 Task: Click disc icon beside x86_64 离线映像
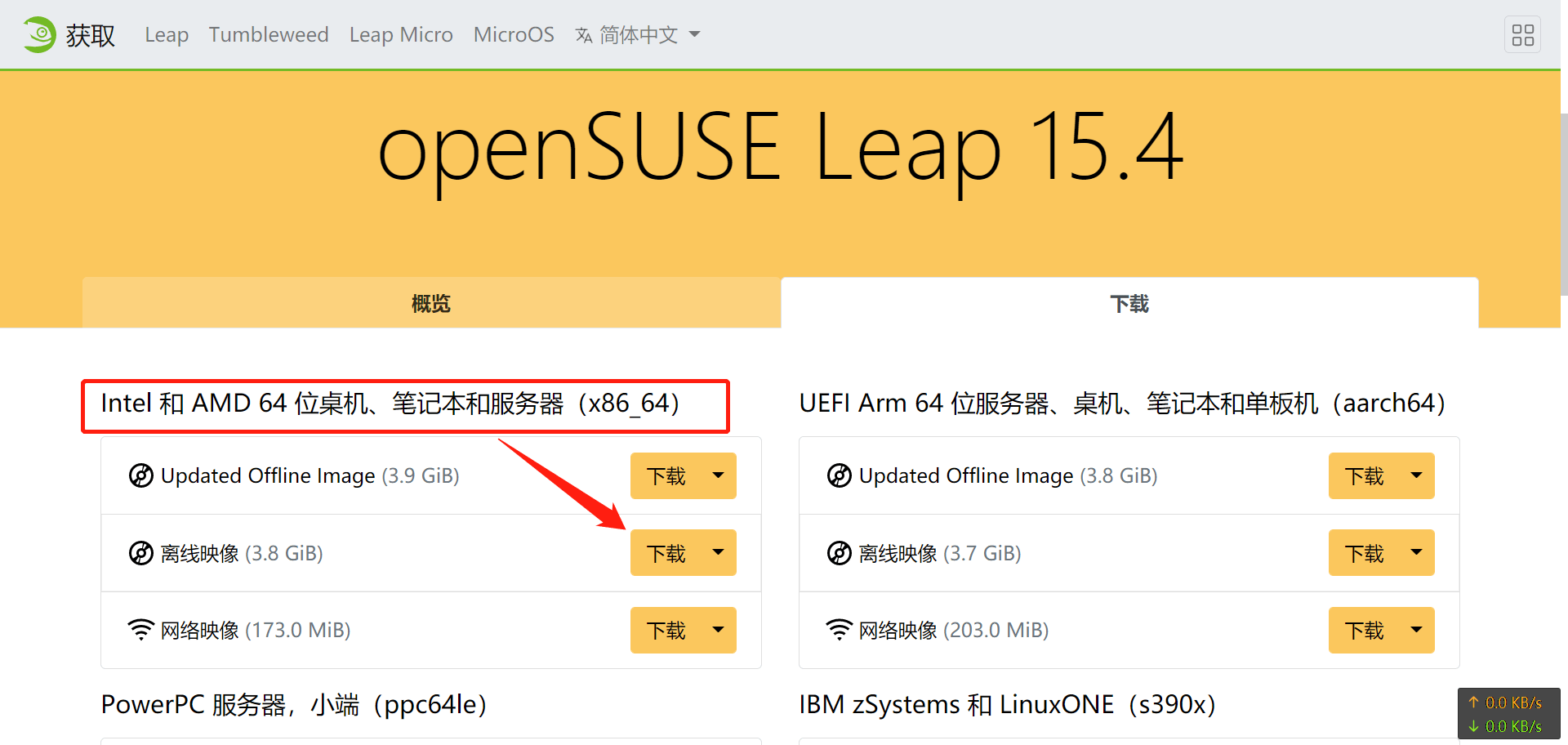141,553
